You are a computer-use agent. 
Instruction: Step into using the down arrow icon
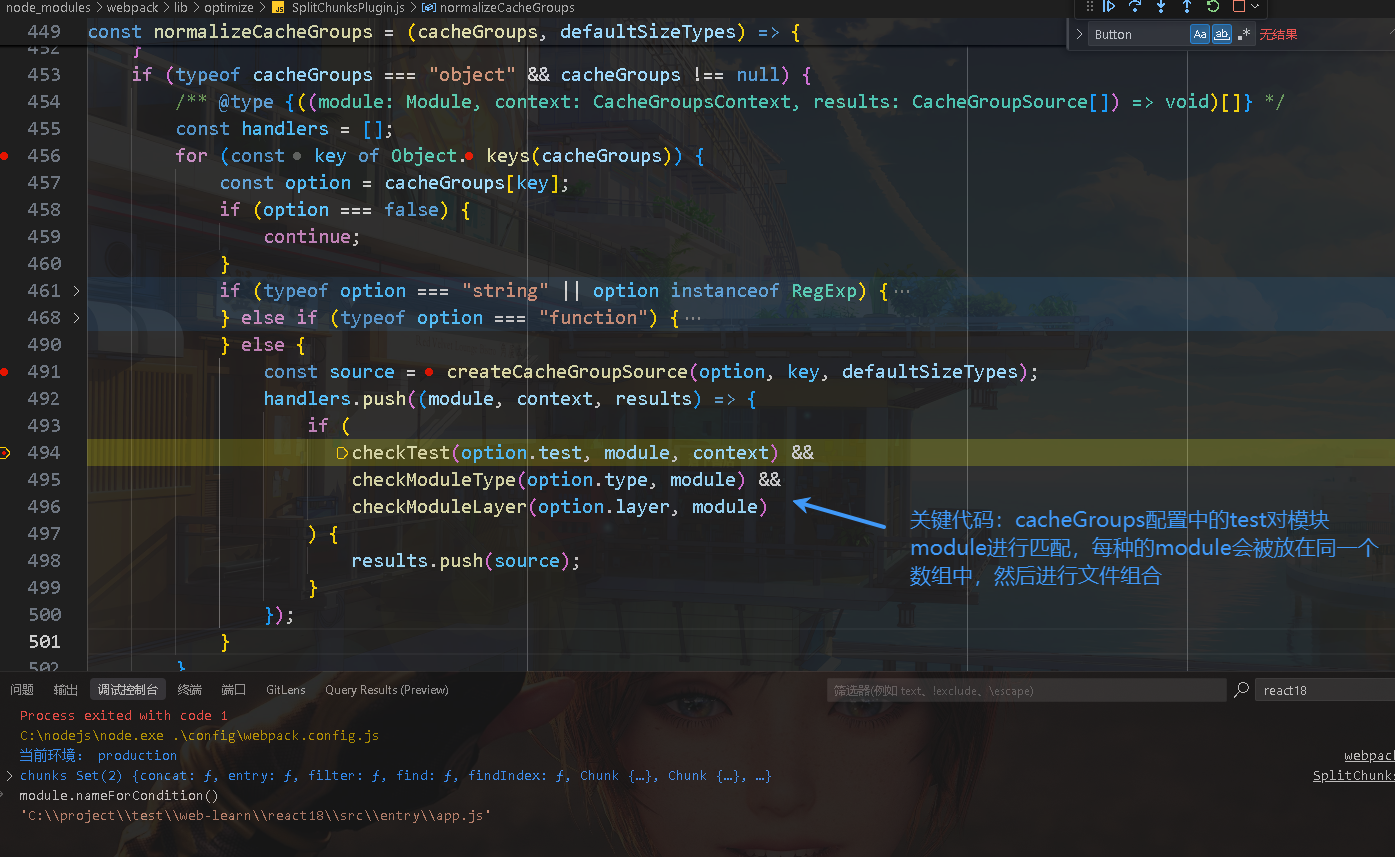[1161, 7]
